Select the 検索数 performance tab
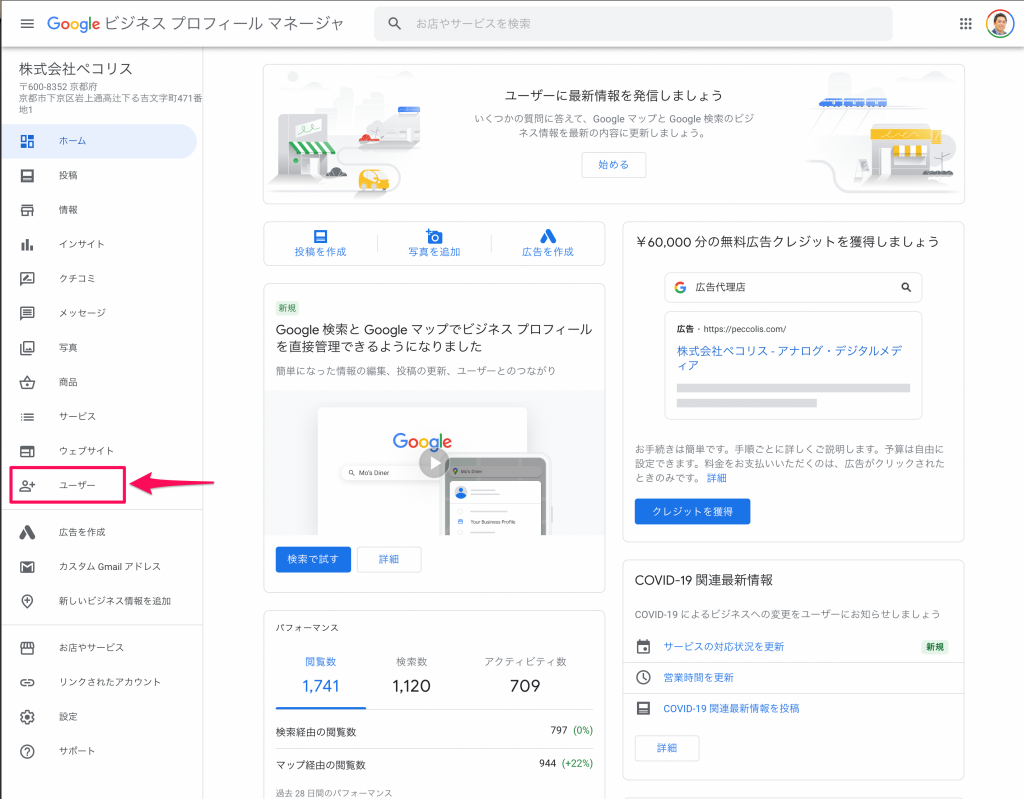1024x799 pixels. tap(411, 676)
